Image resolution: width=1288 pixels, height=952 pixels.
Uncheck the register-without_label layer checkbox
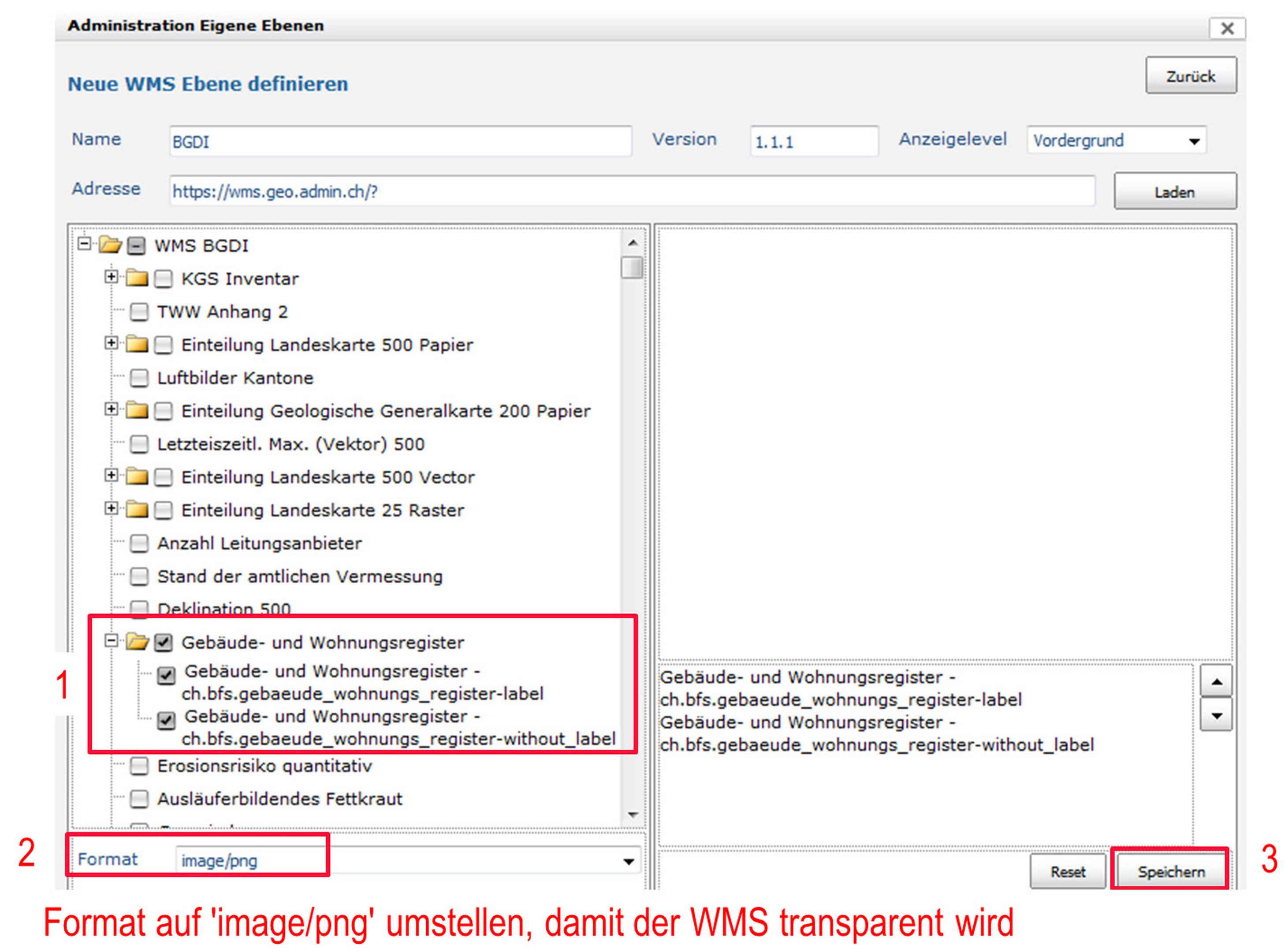coord(167,720)
